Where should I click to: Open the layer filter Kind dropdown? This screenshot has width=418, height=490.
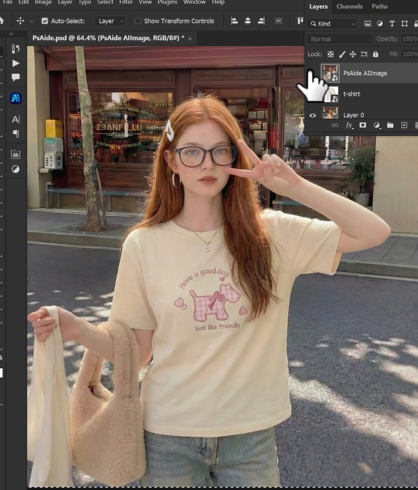pyautogui.click(x=332, y=24)
